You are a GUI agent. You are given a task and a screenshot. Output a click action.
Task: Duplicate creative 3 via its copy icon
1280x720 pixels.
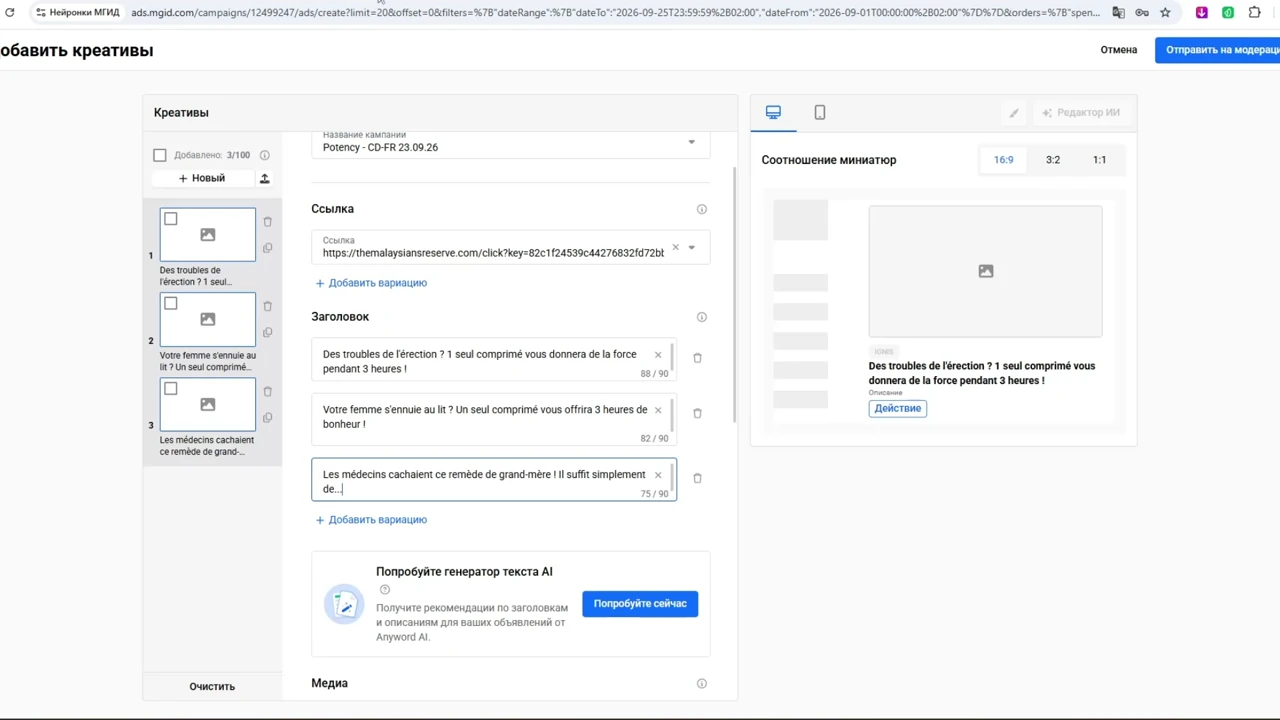pyautogui.click(x=267, y=418)
